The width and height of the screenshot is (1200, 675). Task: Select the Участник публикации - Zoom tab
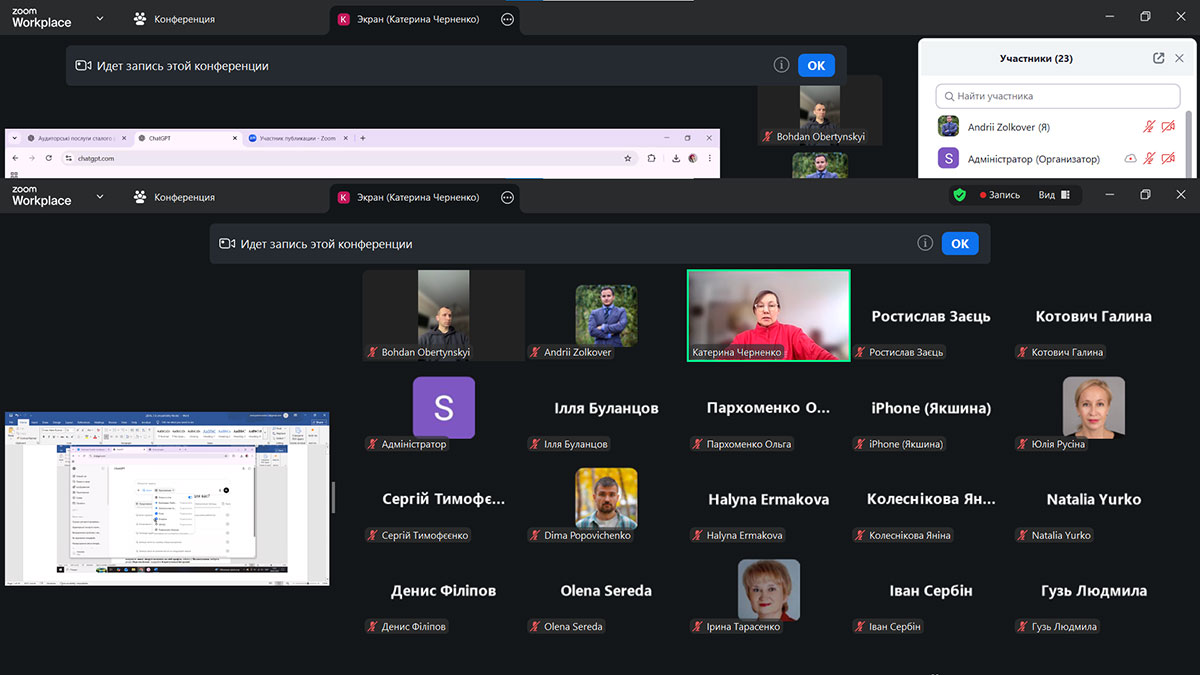[295, 138]
